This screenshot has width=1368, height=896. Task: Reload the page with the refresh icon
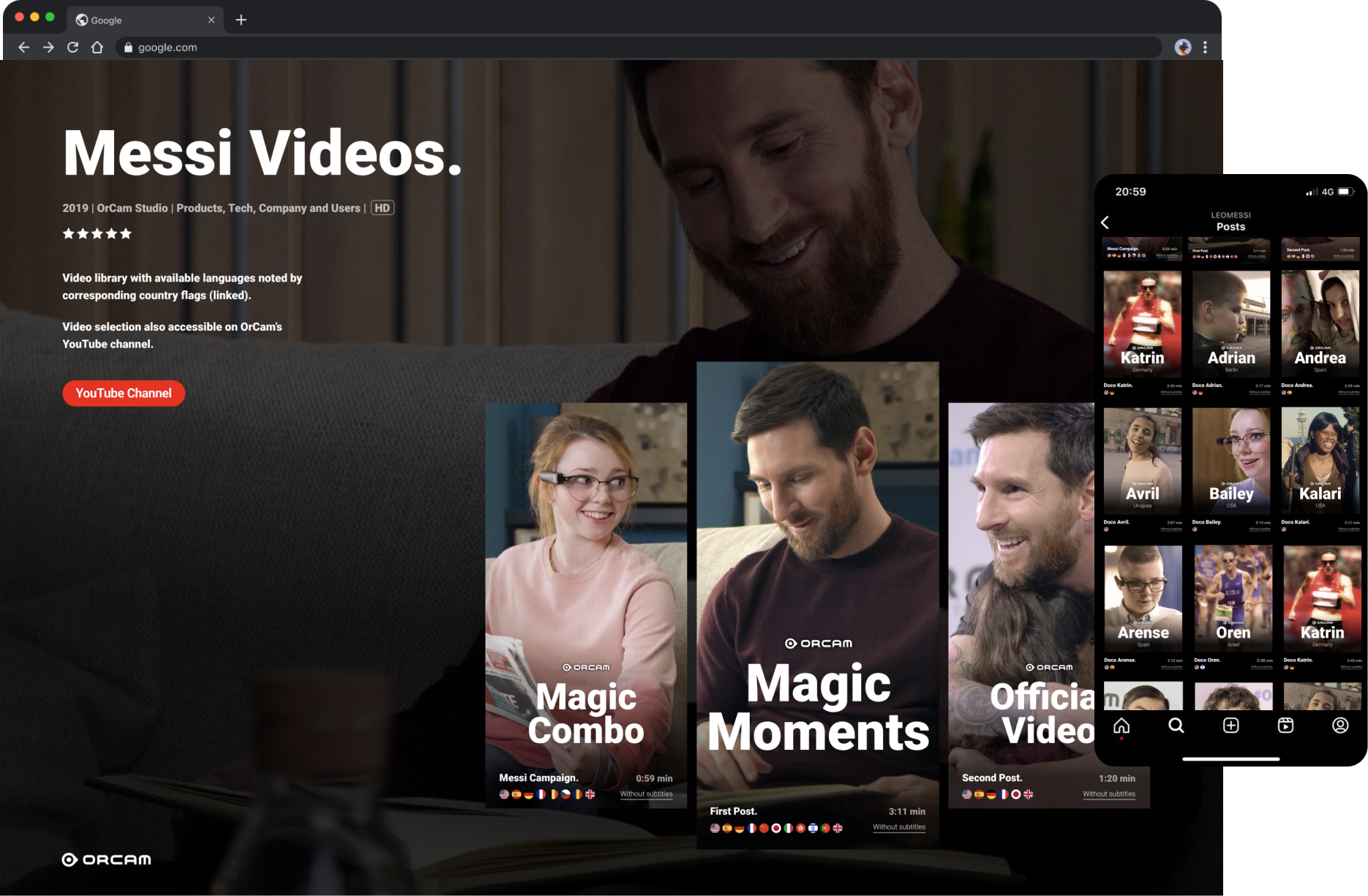tap(72, 48)
